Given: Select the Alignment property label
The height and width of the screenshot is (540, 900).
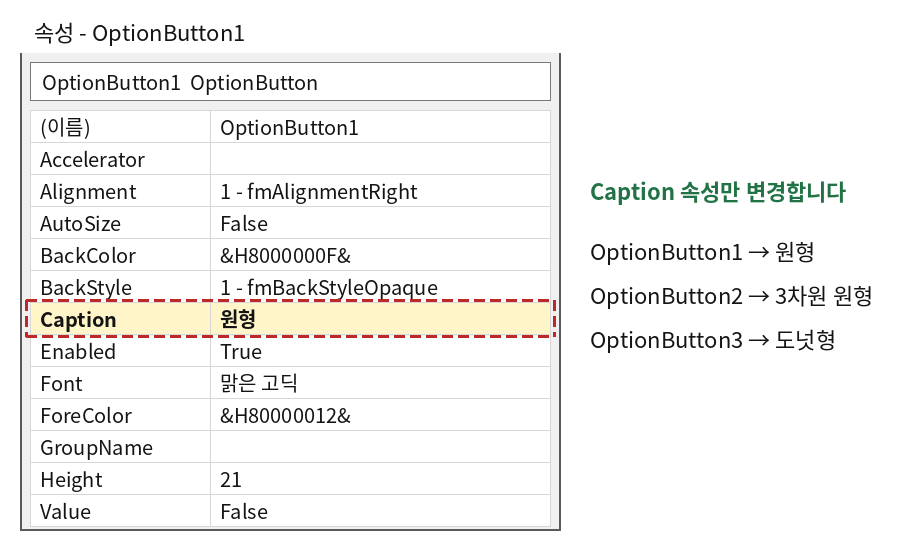Looking at the screenshot, I should [121, 191].
